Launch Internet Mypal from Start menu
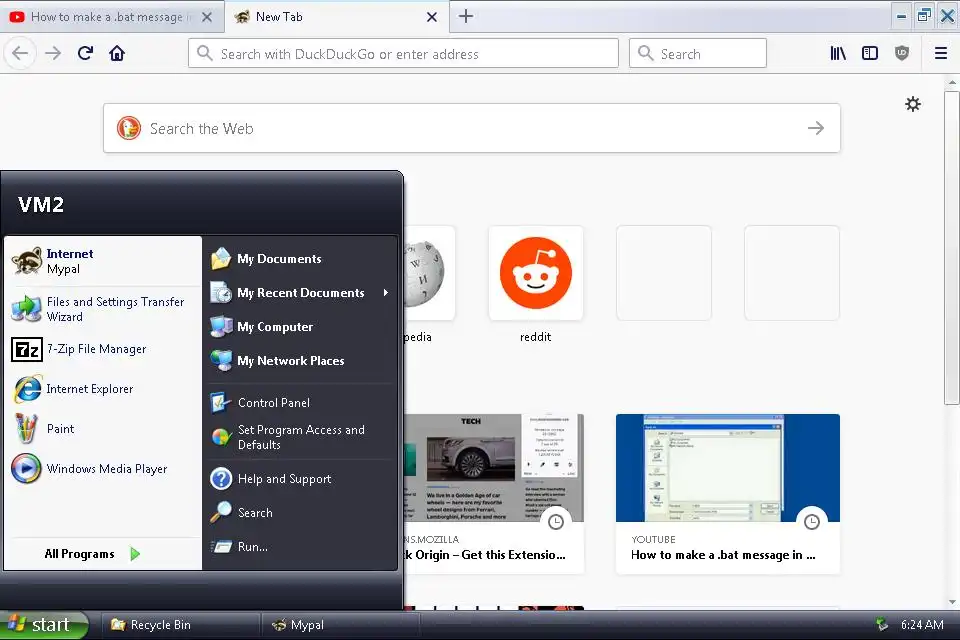 coord(103,262)
